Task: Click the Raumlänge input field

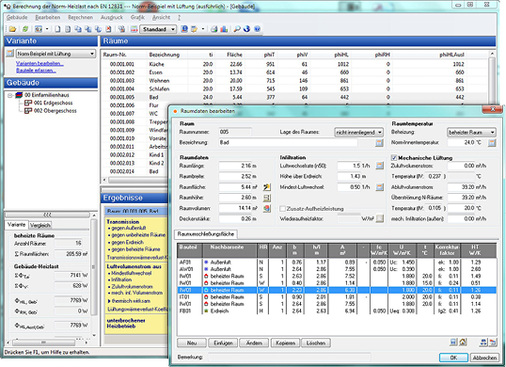Action: click(239, 166)
